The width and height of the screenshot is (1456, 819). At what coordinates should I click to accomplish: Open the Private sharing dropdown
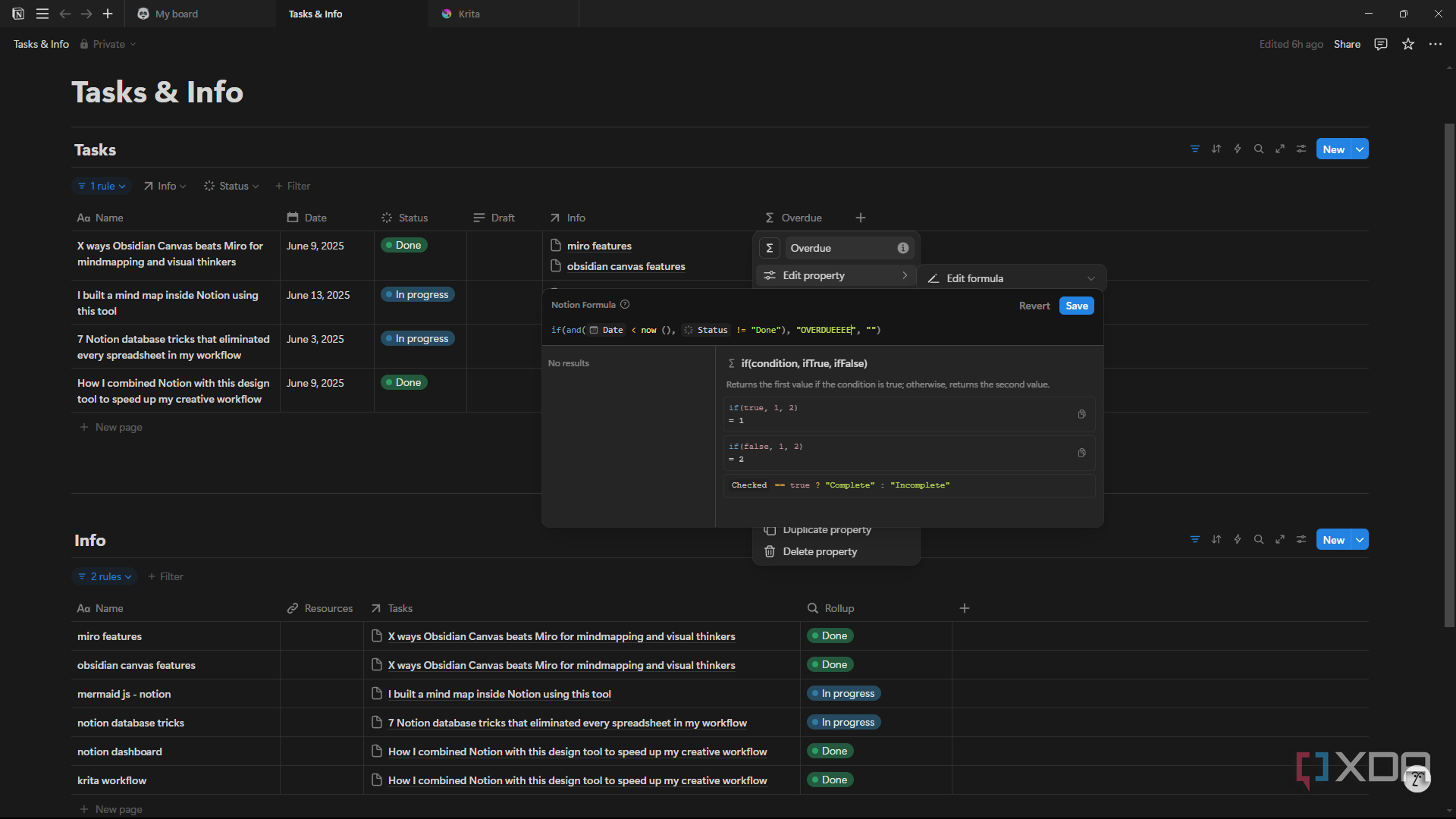[x=108, y=44]
